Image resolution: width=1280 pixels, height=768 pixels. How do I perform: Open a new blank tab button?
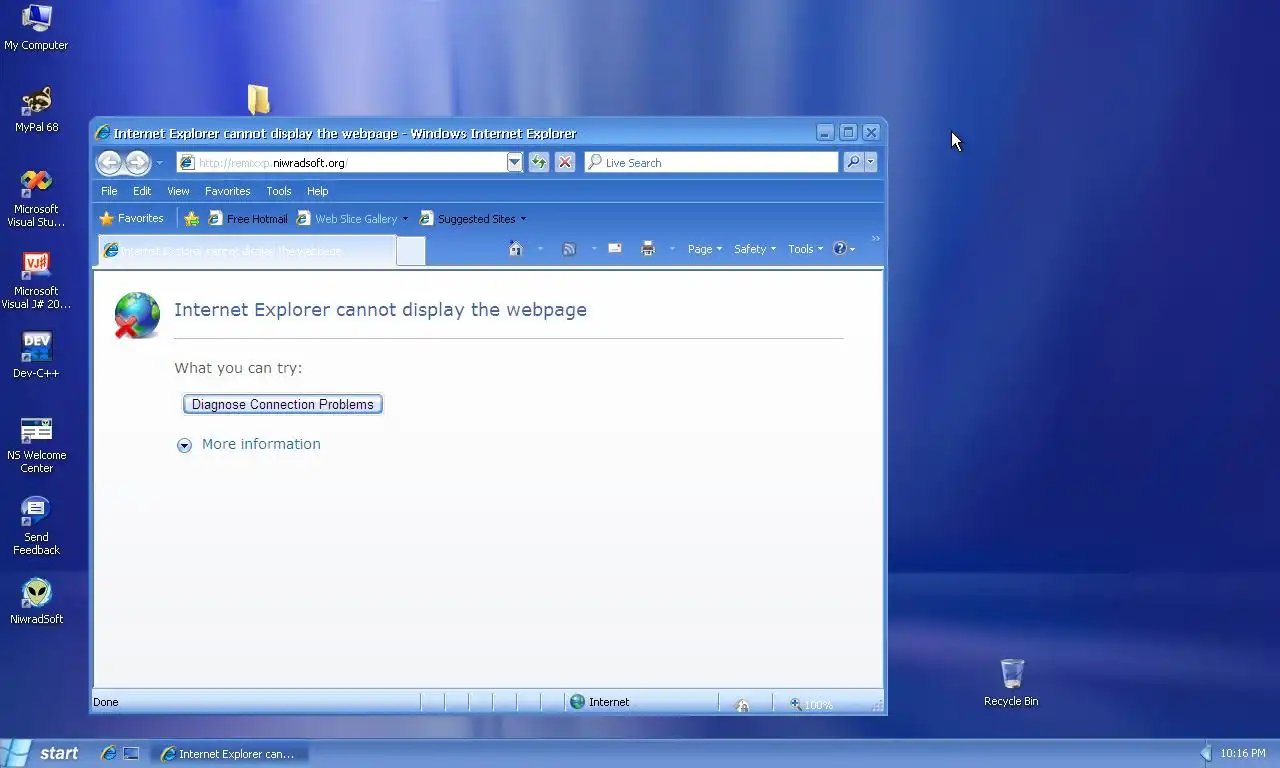[x=411, y=251]
